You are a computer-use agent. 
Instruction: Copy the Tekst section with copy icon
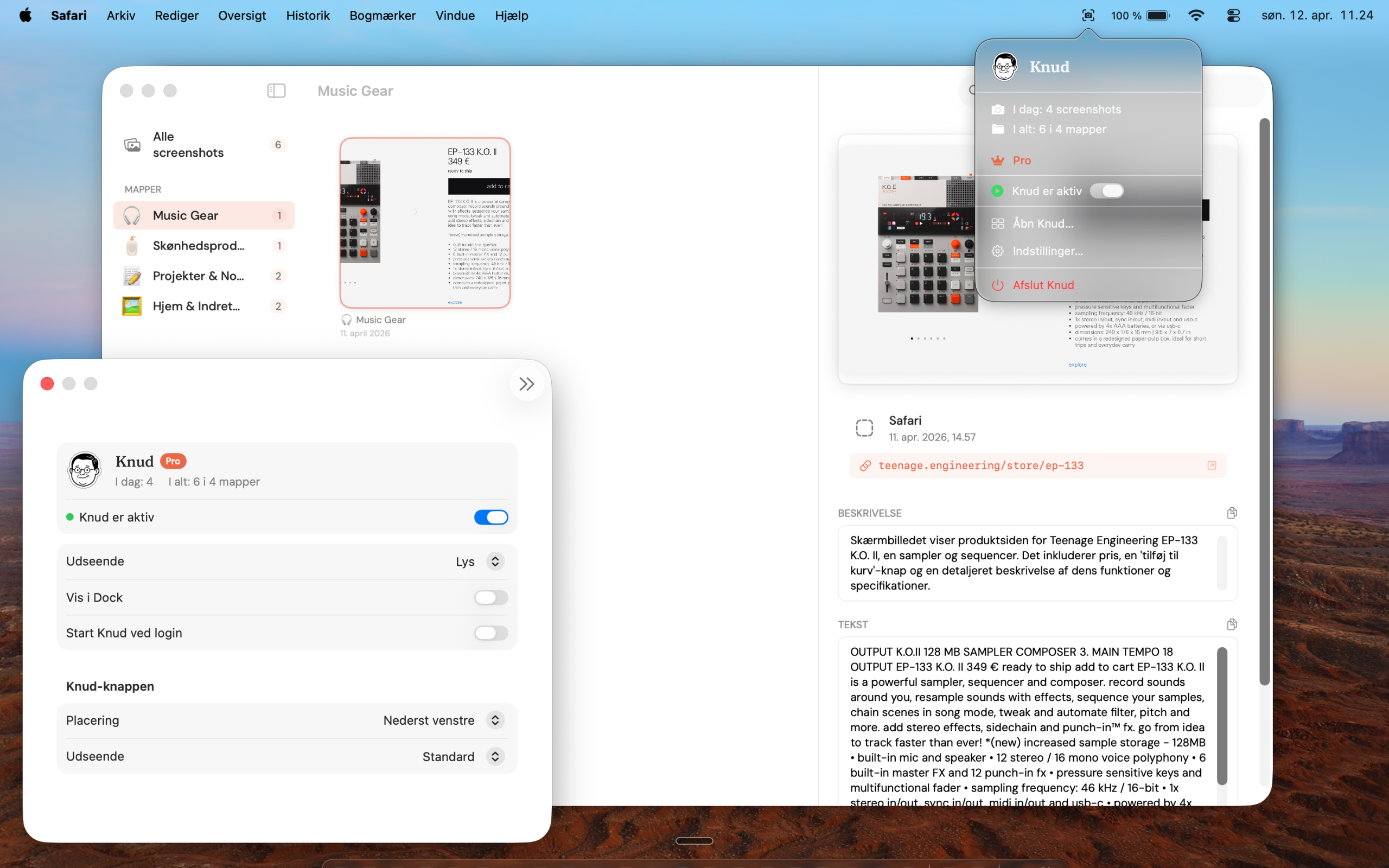1232,624
